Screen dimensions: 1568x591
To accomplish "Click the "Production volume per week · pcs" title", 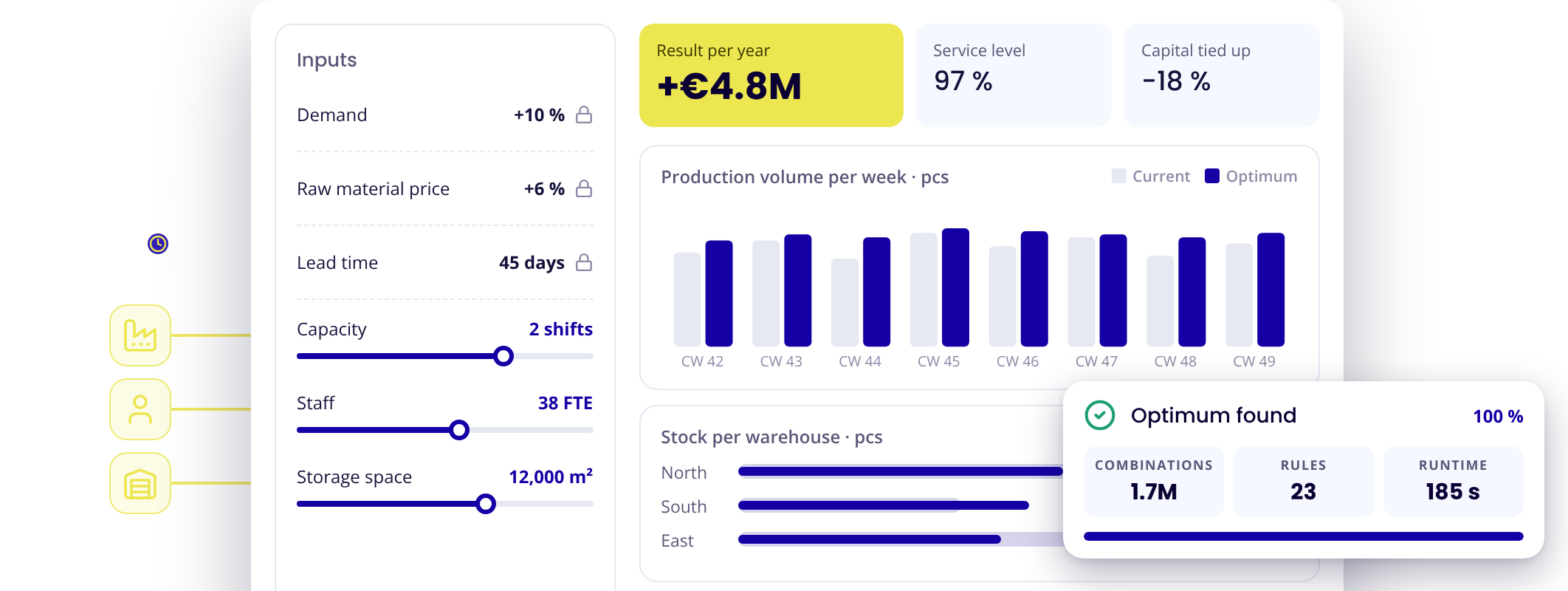I will click(805, 177).
